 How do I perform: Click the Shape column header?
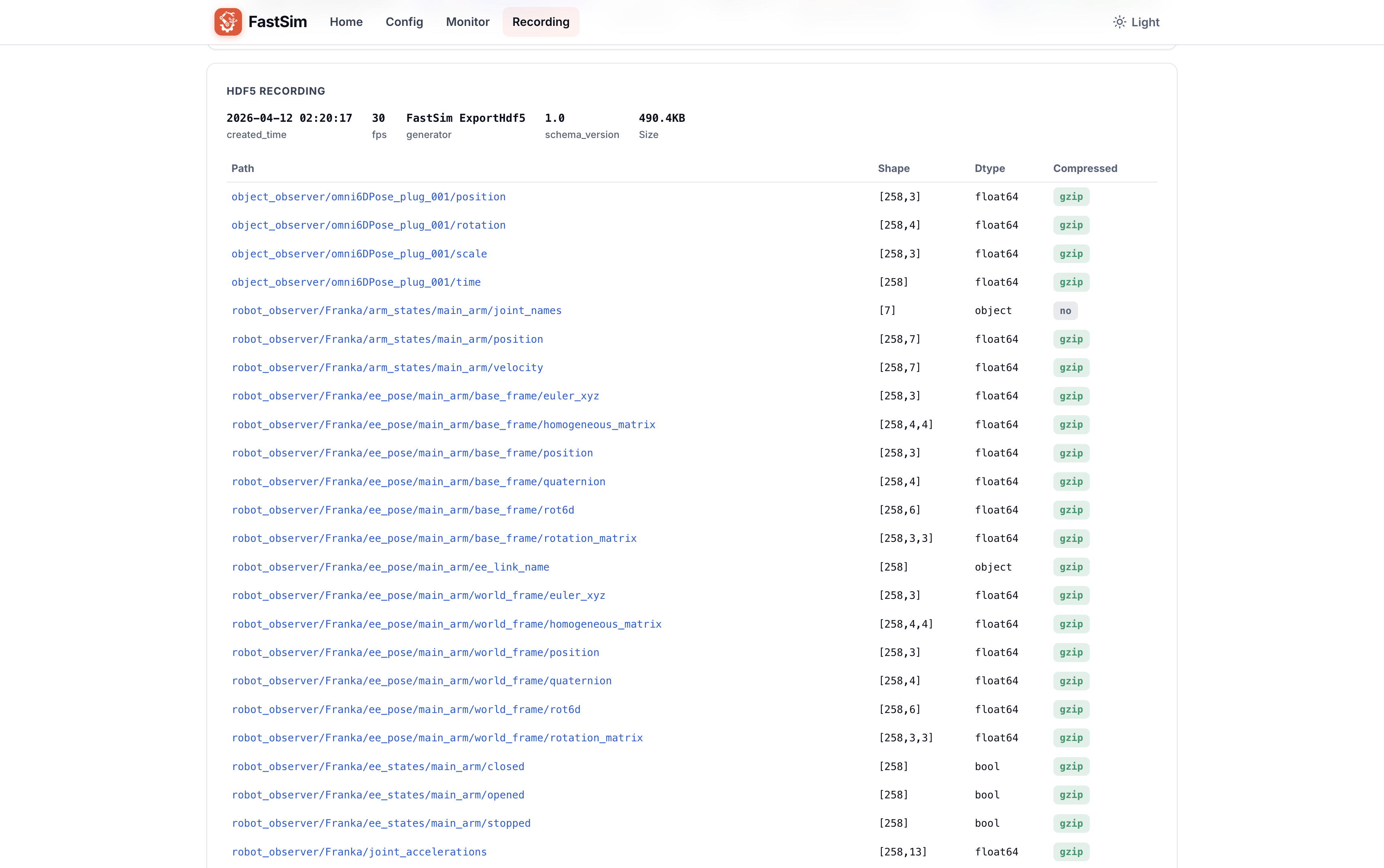(x=894, y=168)
